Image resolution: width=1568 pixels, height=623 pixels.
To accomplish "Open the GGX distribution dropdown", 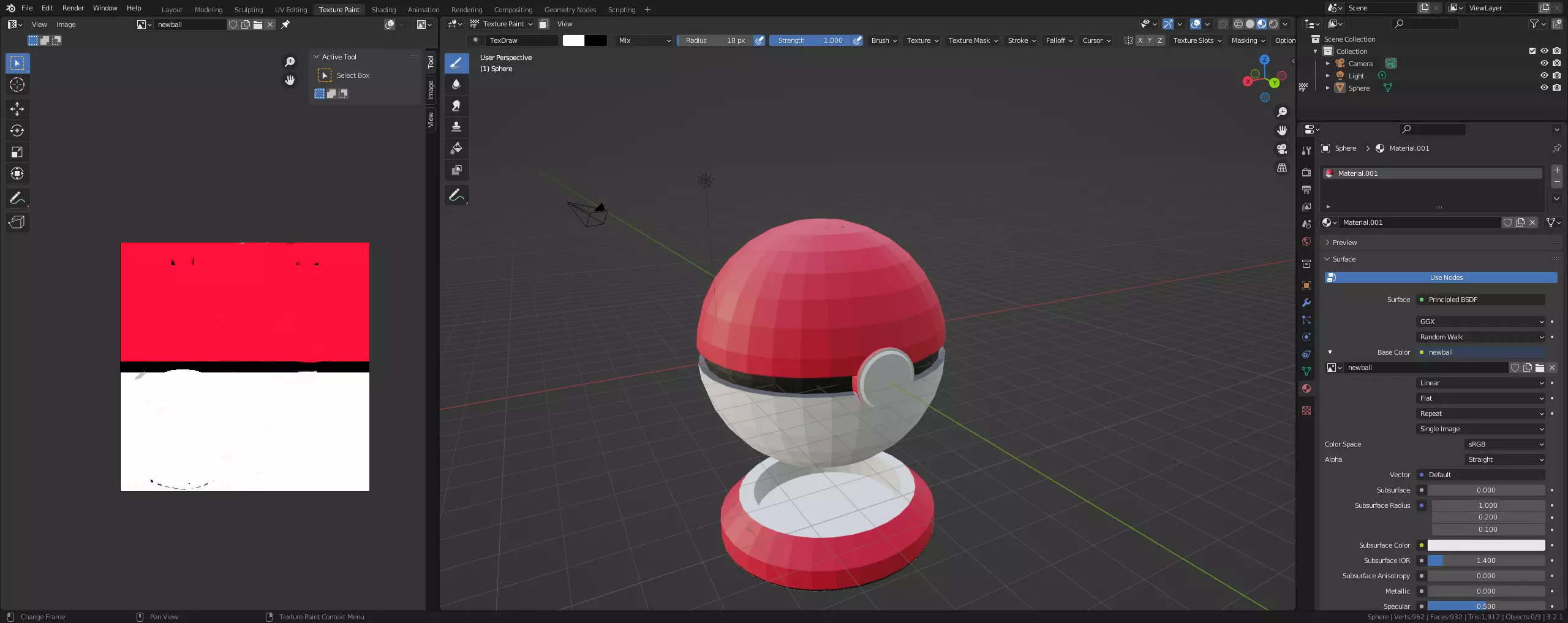I will pyautogui.click(x=1480, y=322).
